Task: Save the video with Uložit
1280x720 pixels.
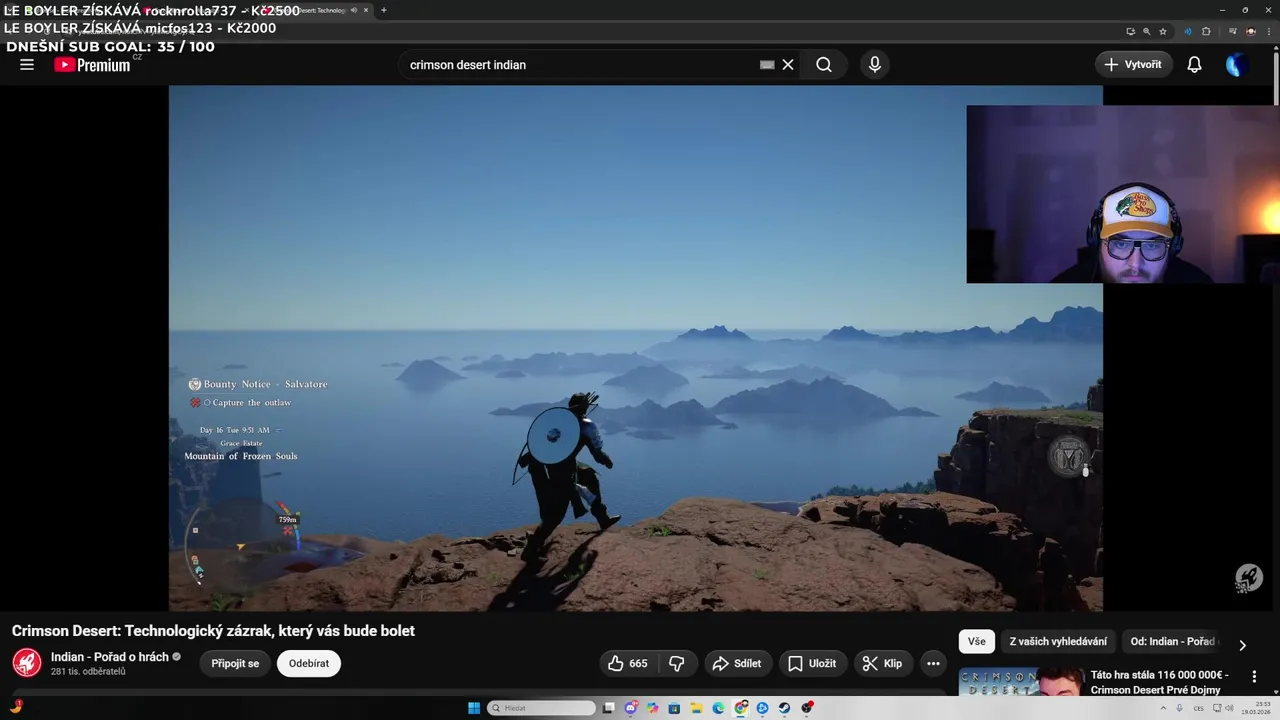Action: [x=812, y=663]
